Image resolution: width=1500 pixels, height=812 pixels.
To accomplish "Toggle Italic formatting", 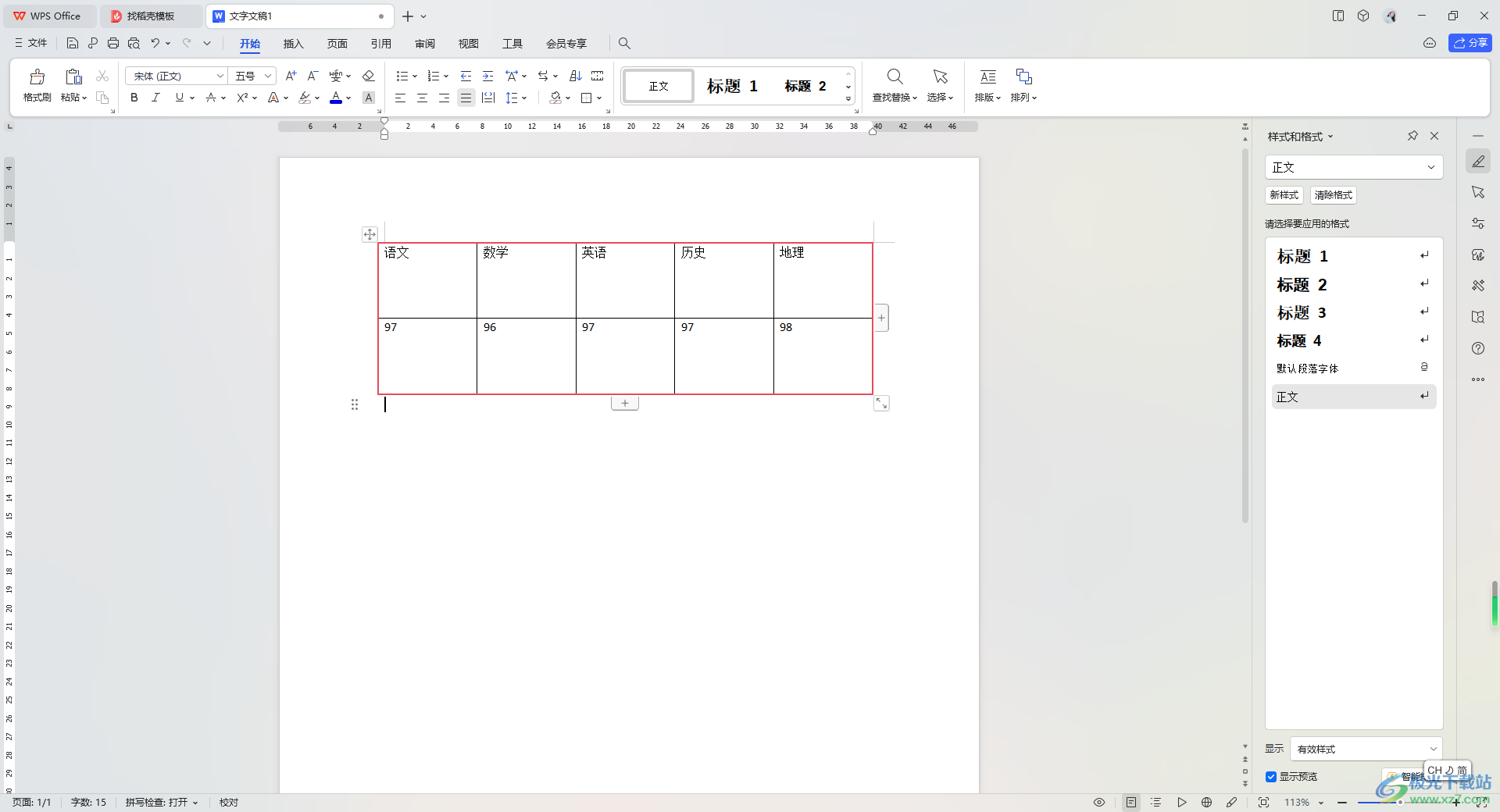I will (x=155, y=98).
